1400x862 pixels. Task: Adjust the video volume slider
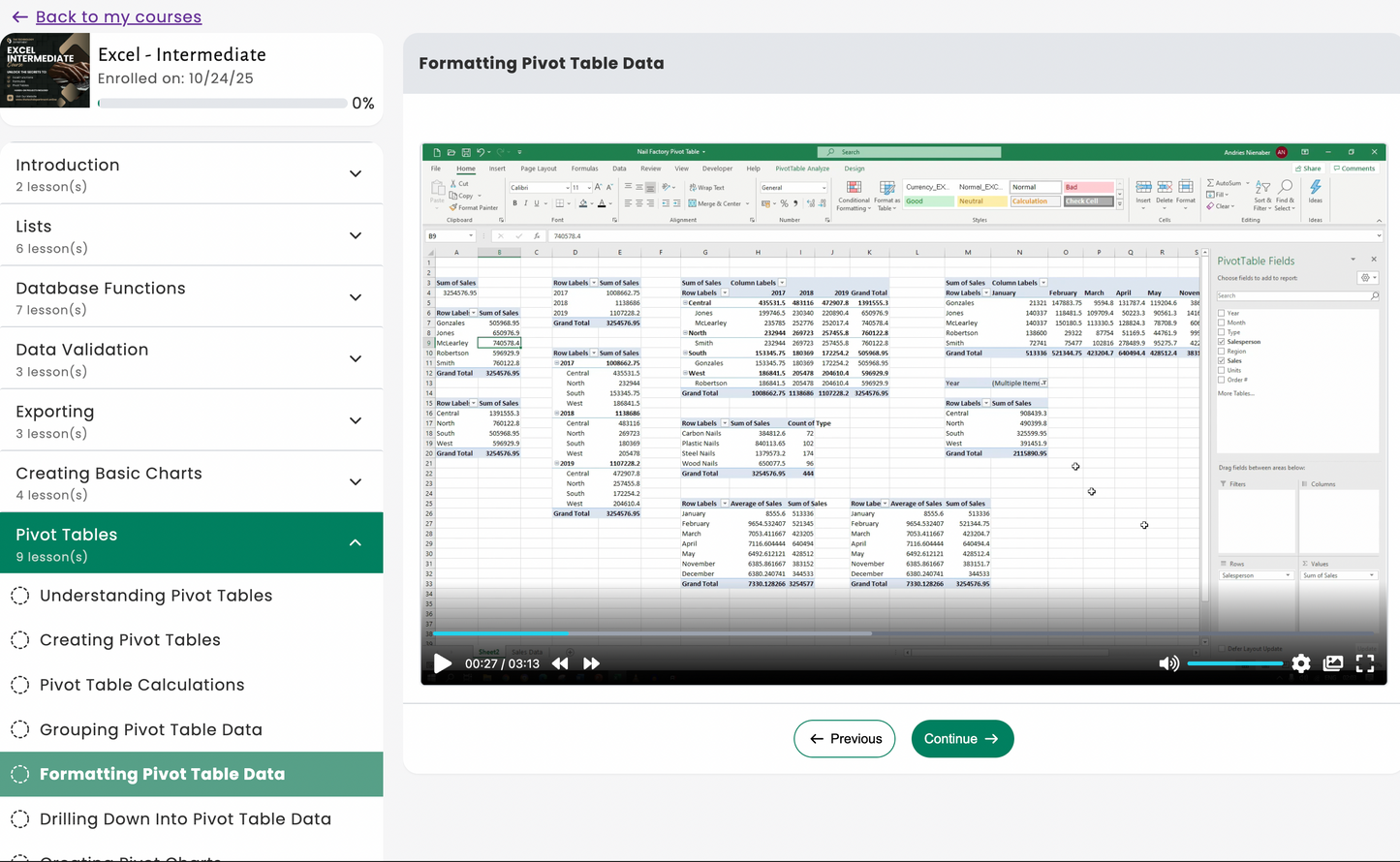coord(1234,663)
